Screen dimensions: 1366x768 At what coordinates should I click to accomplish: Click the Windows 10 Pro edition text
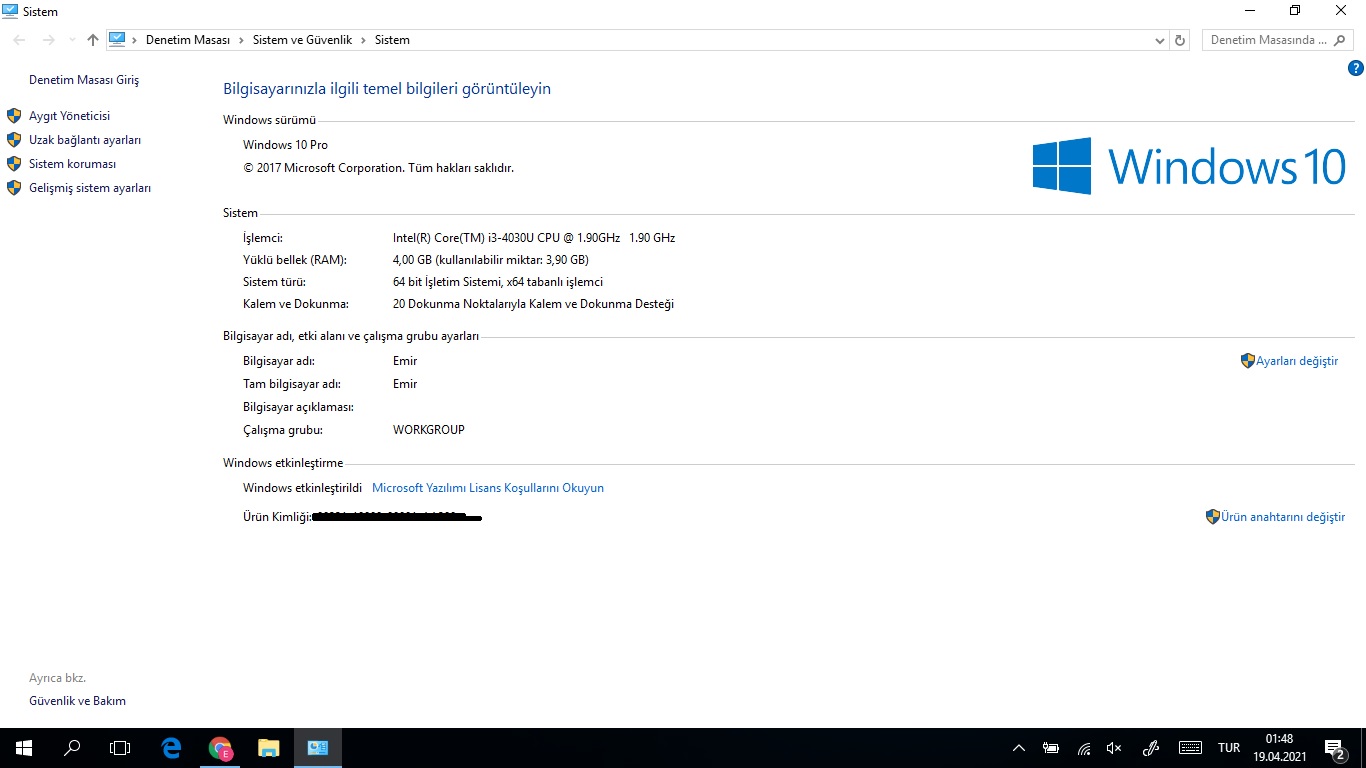click(x=285, y=145)
